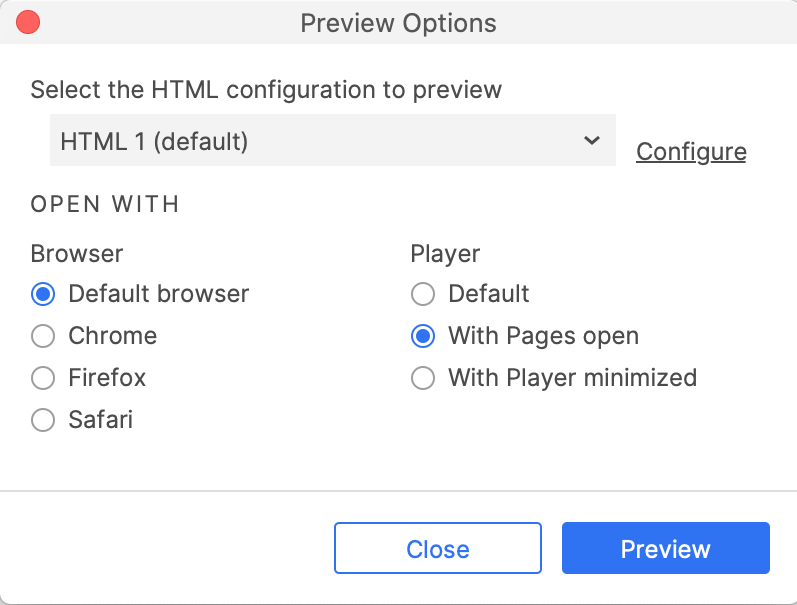Click the blue Preview button
797x605 pixels.
pos(665,549)
